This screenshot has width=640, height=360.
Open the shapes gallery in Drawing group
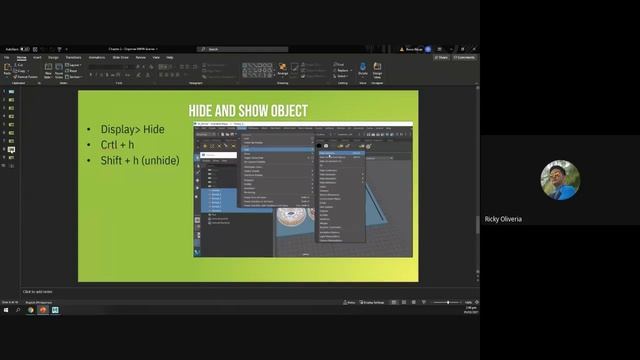click(258, 70)
